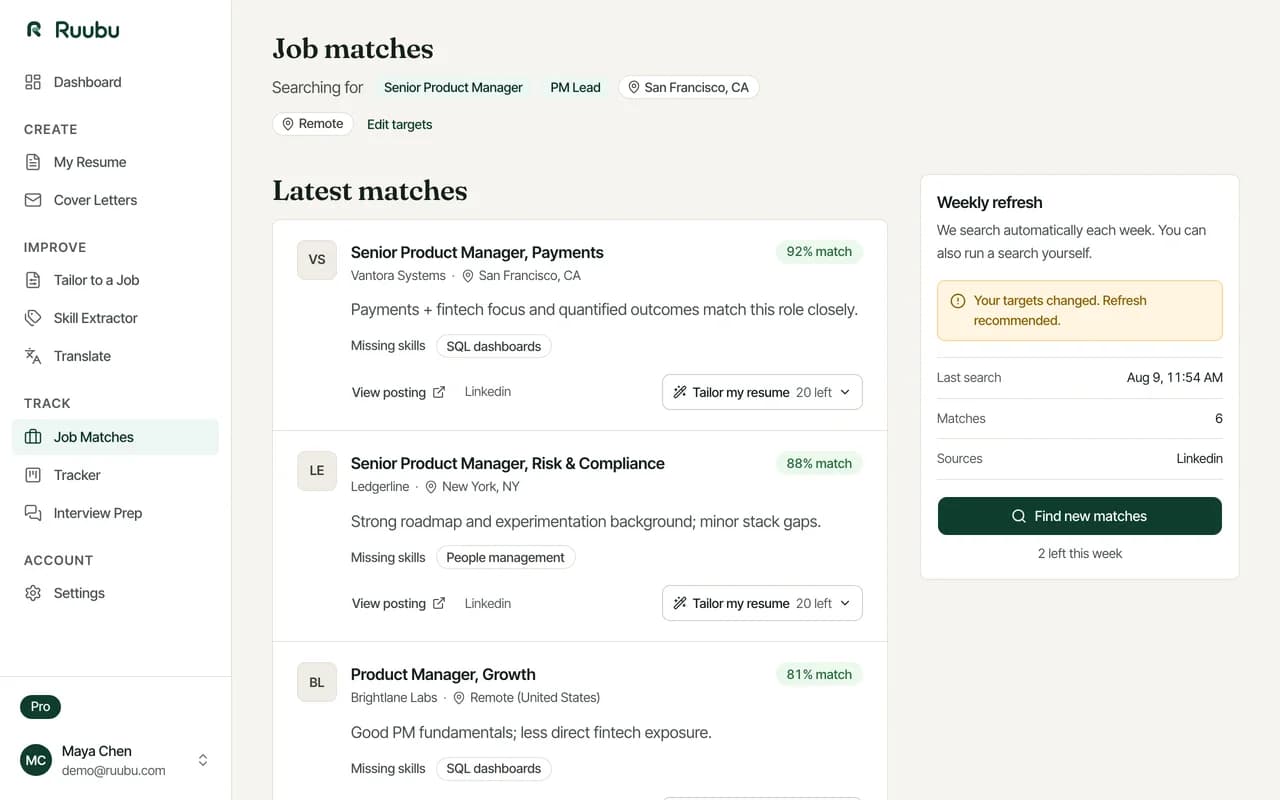The height and width of the screenshot is (800, 1280).
Task: Click the Edit targets link
Action: pos(400,124)
